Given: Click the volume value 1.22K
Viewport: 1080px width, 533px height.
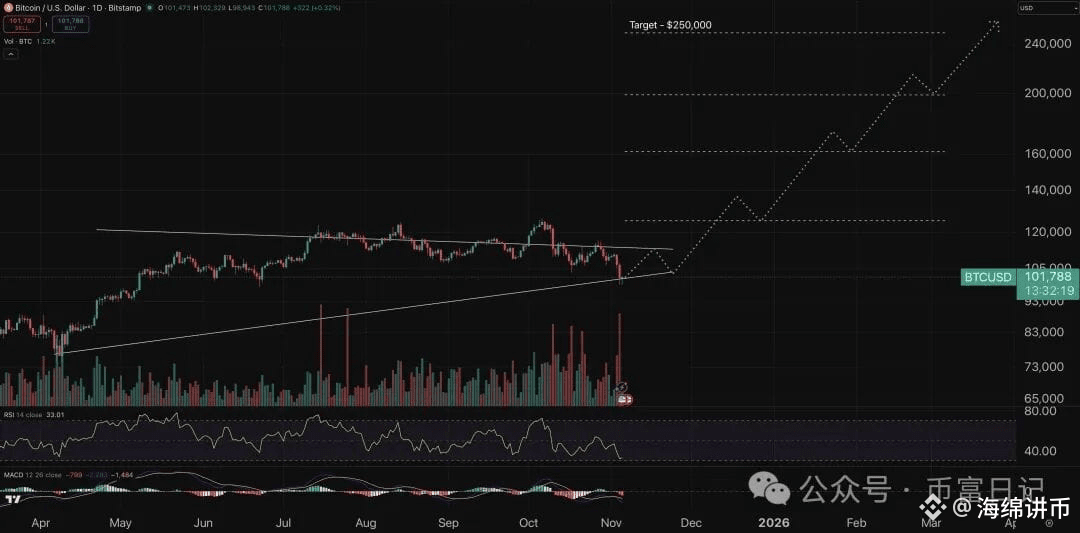Looking at the screenshot, I should 45,42.
